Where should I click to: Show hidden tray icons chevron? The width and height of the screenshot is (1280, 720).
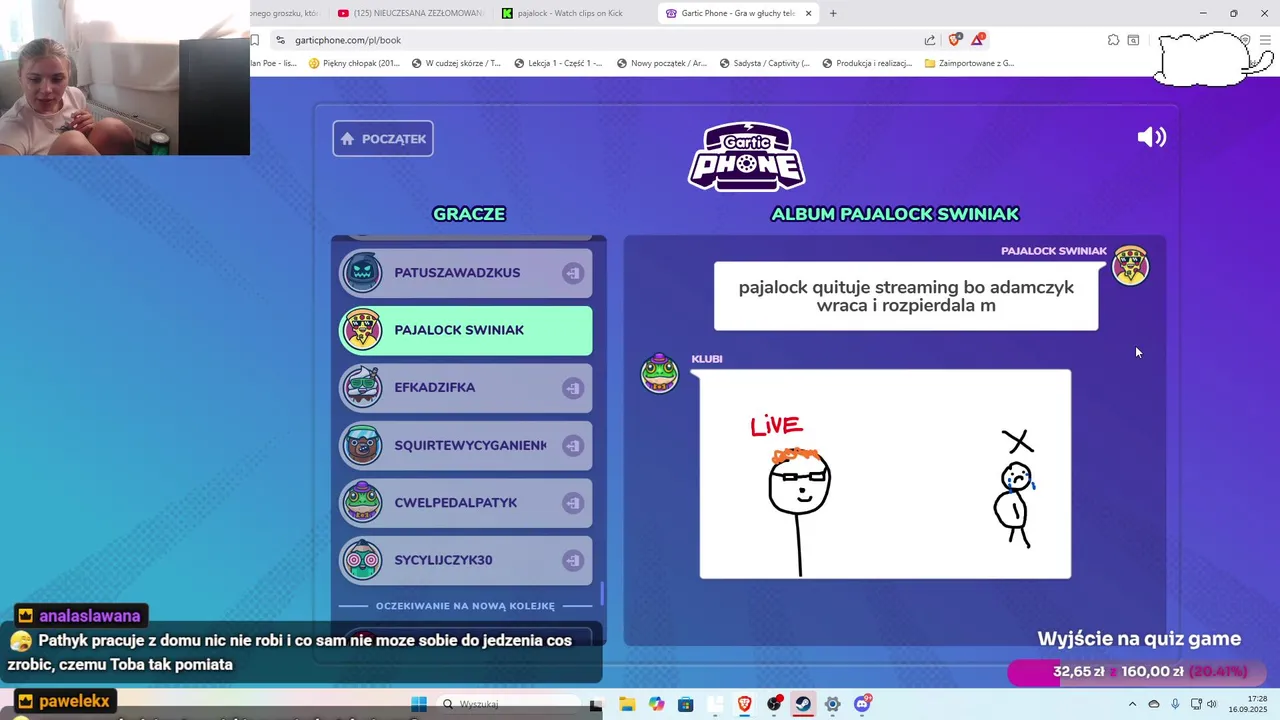tap(1132, 704)
